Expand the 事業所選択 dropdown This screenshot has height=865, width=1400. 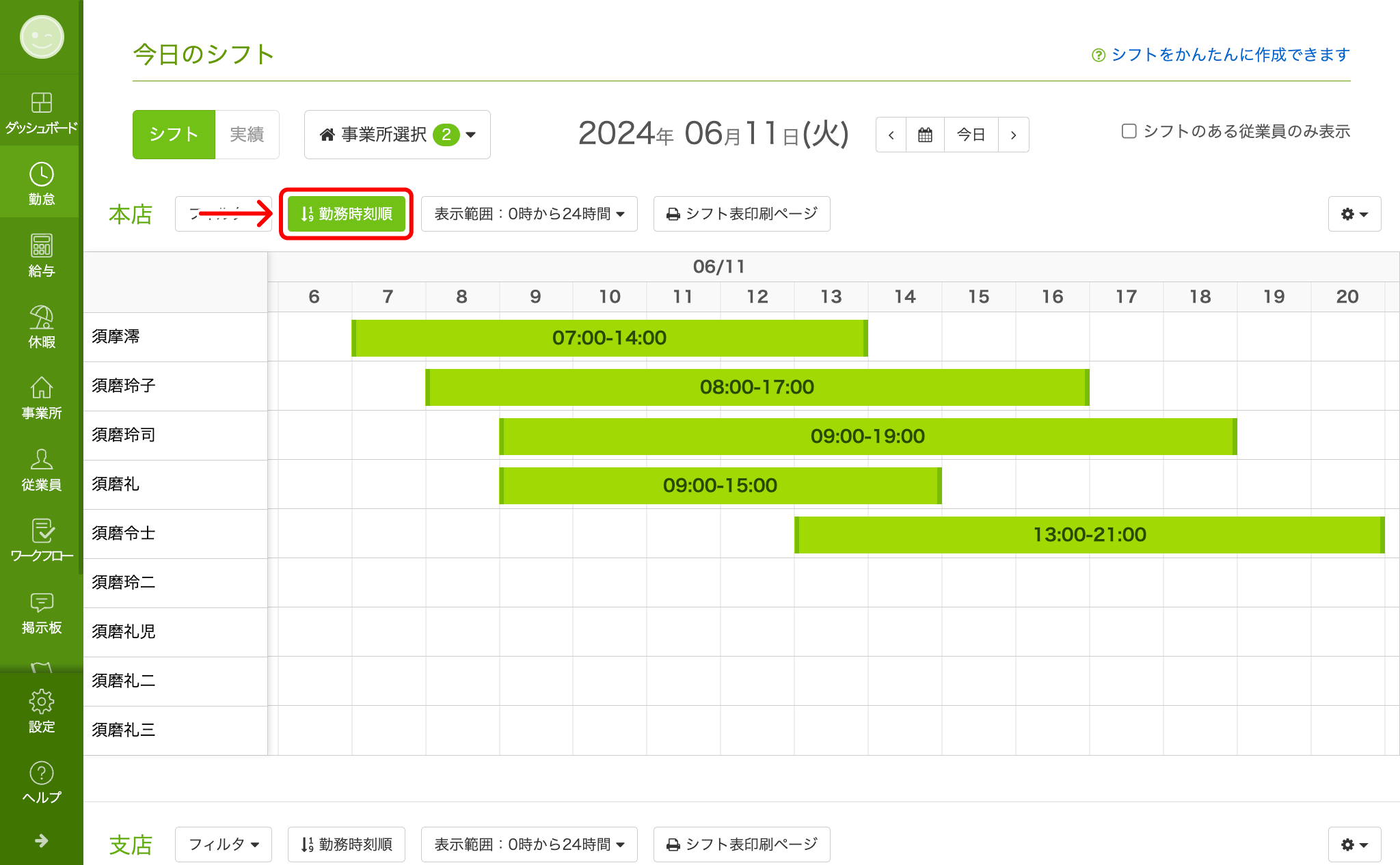pyautogui.click(x=397, y=135)
